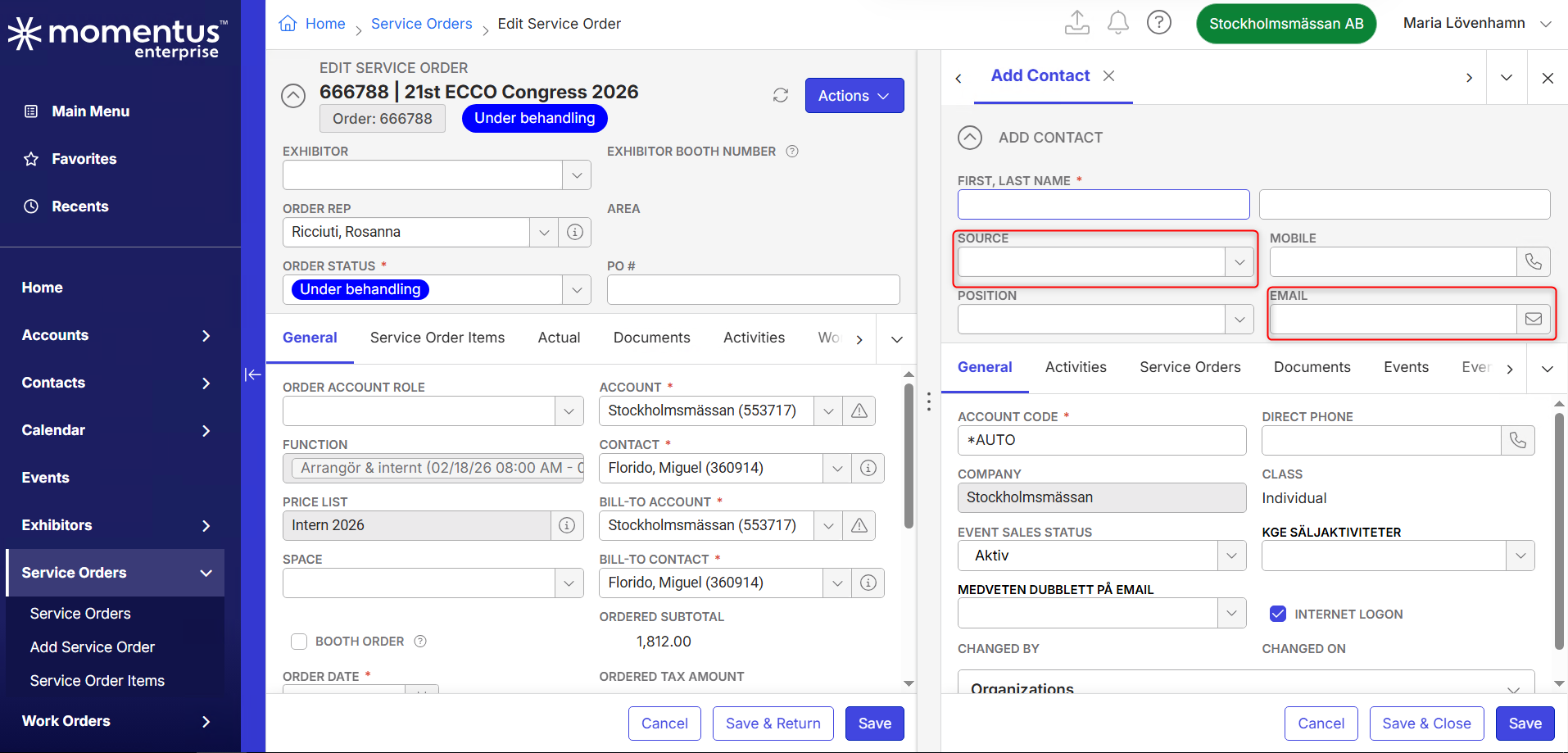Click the Booth Order help icon
Screen dimensions: 1568x753
coord(420,642)
